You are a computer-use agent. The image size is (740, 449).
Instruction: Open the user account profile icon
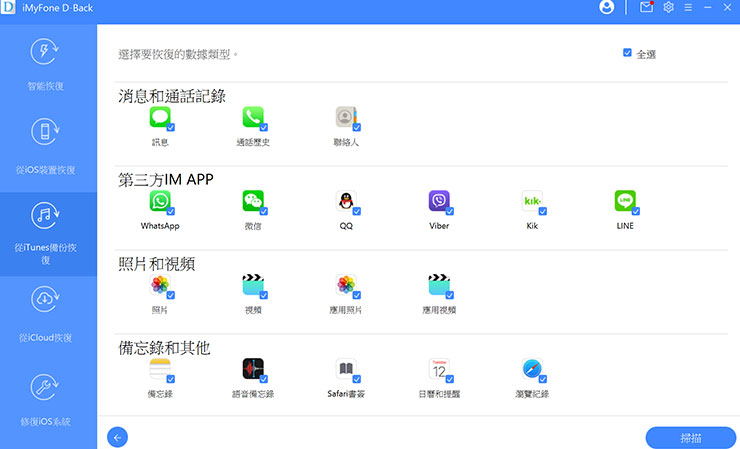[606, 7]
